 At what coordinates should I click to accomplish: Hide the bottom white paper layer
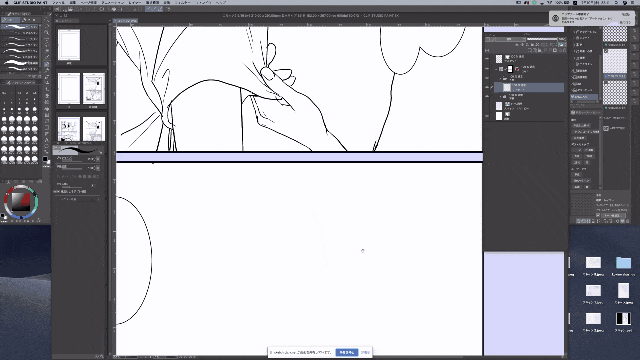(487, 116)
